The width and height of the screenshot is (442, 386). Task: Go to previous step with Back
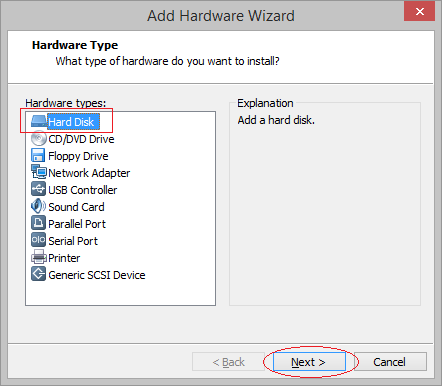tap(228, 362)
